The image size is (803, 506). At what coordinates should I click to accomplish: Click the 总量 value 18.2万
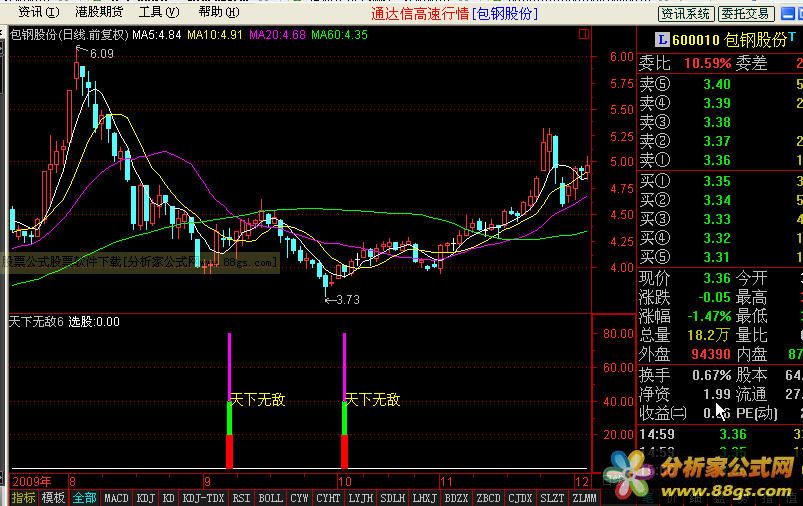click(708, 335)
